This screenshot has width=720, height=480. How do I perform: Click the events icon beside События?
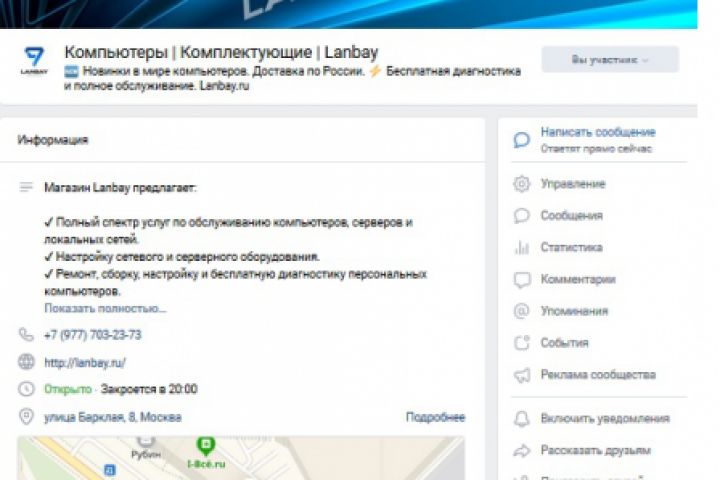click(x=522, y=343)
